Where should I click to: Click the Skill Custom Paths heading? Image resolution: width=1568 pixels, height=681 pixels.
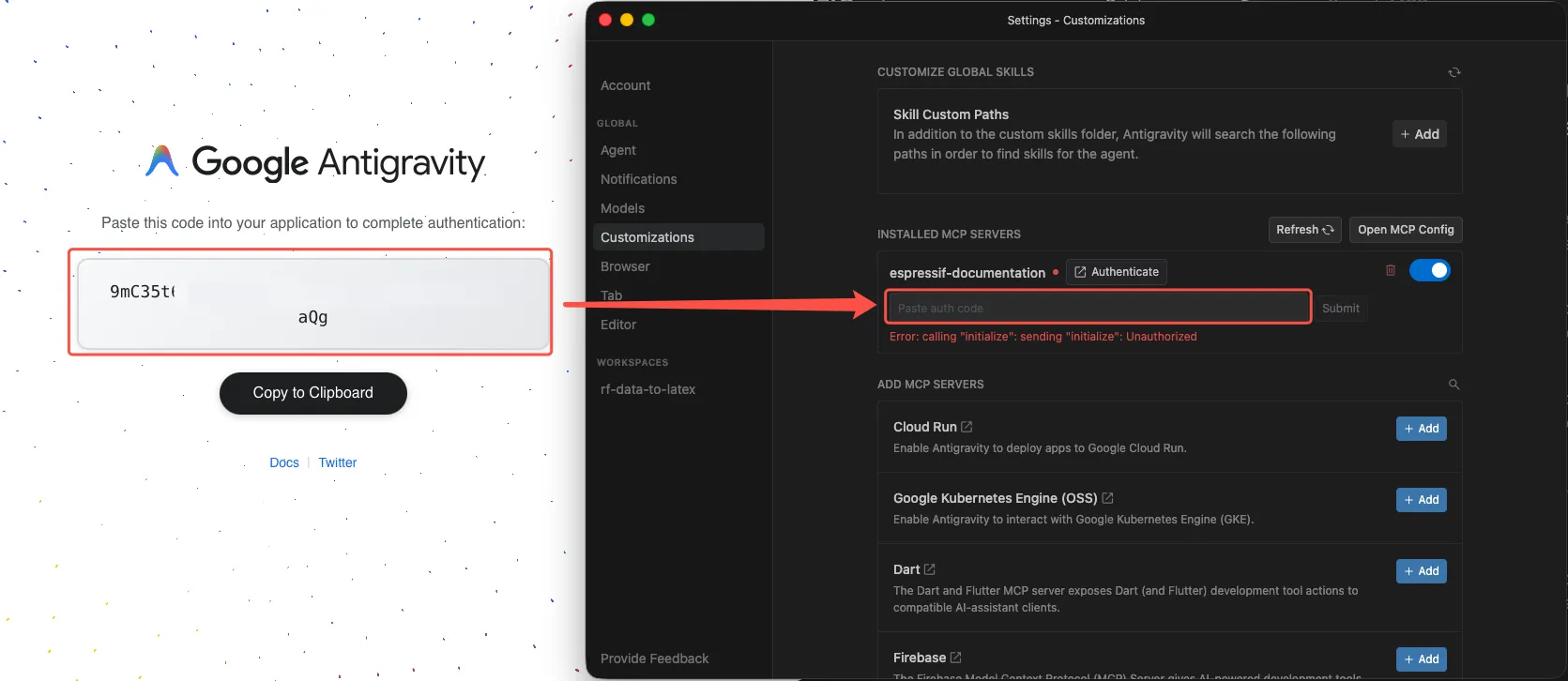pos(951,114)
